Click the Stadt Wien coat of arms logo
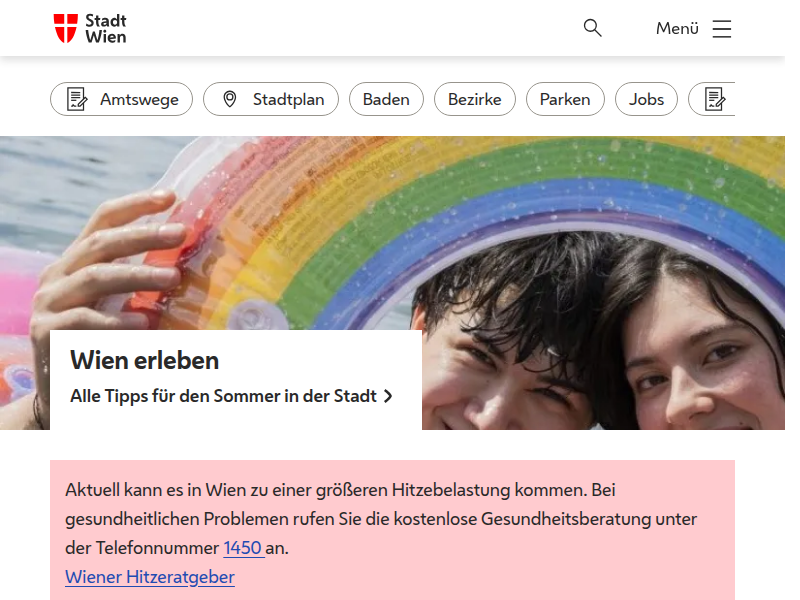This screenshot has height=600, width=800. click(65, 28)
